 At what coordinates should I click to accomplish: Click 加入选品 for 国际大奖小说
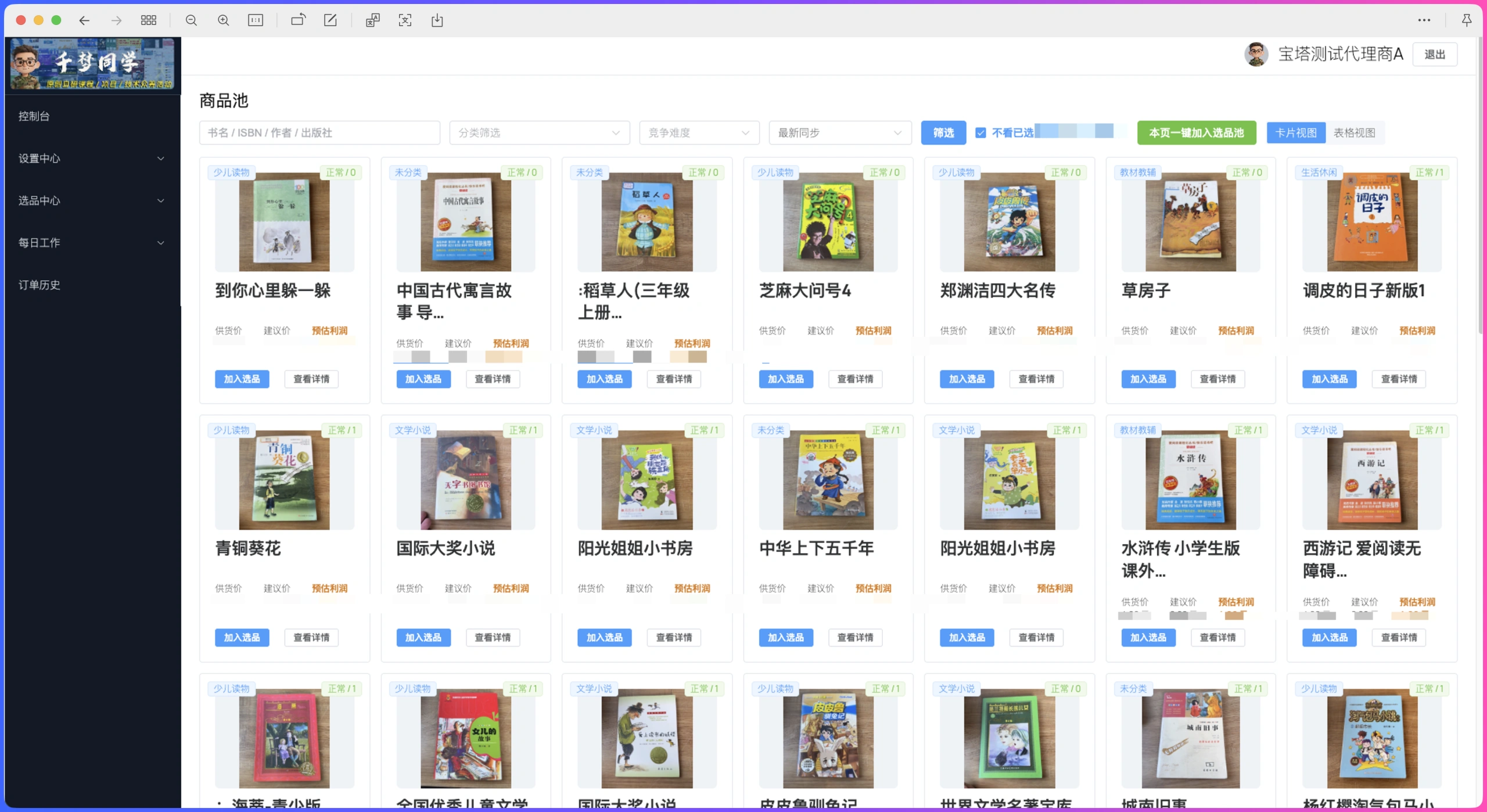click(423, 638)
